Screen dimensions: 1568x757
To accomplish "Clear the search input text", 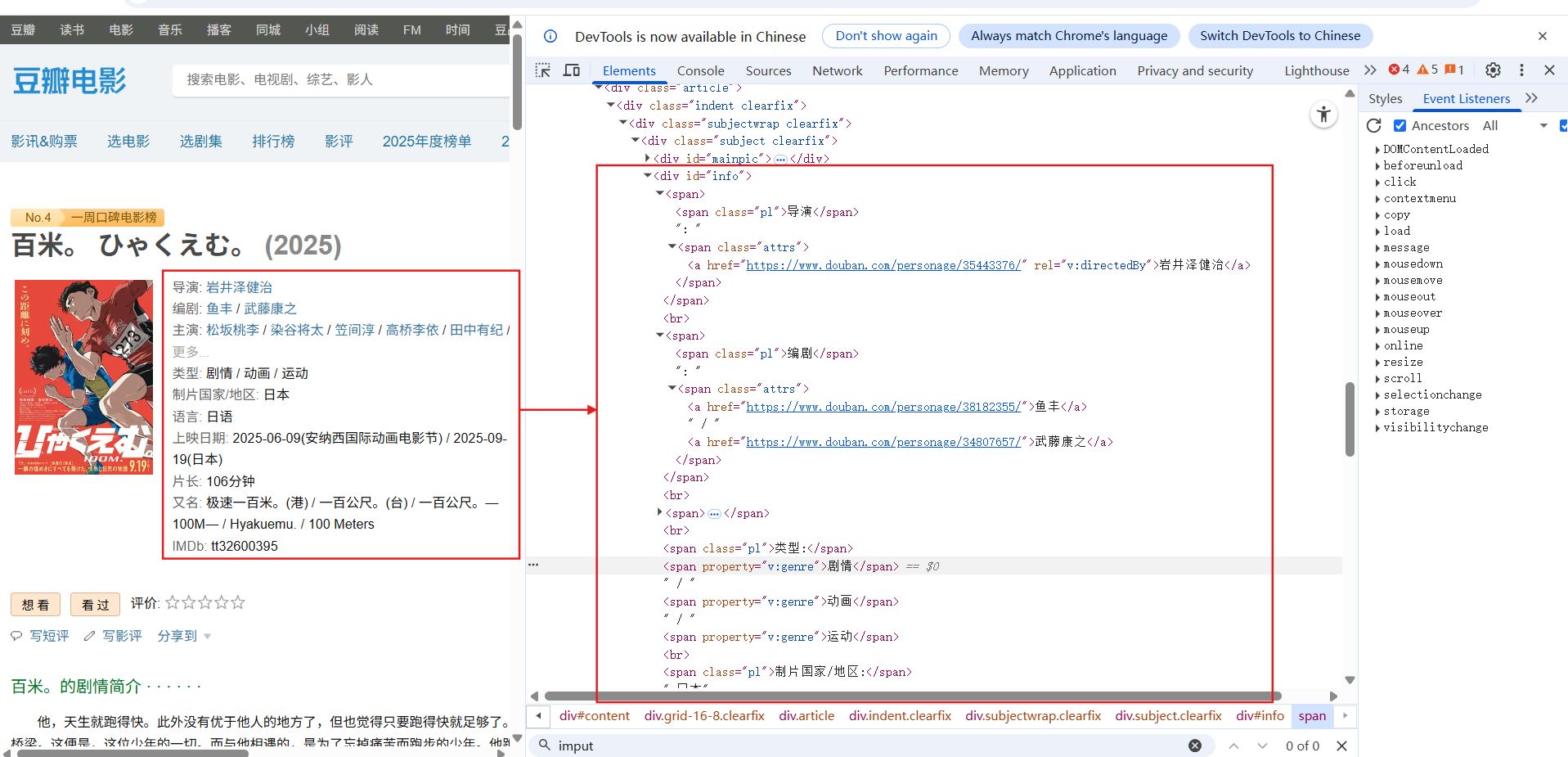I will pyautogui.click(x=1195, y=746).
